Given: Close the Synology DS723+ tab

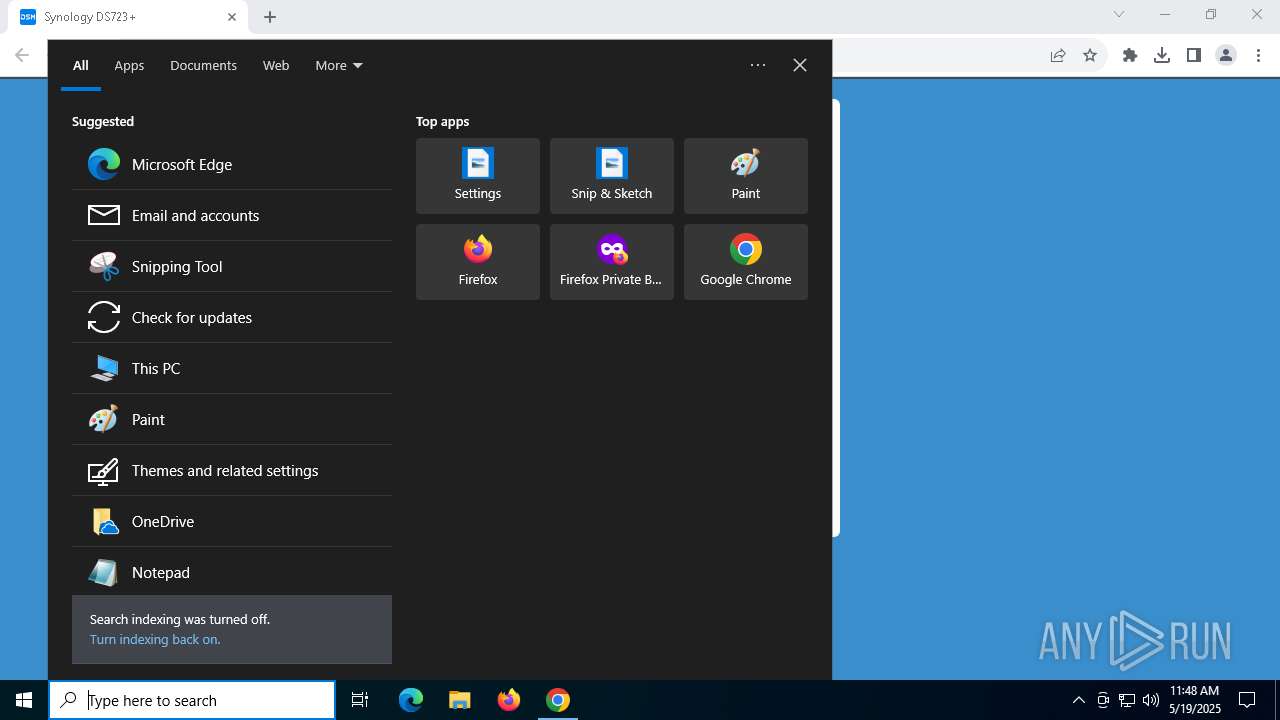Looking at the screenshot, I should (232, 17).
